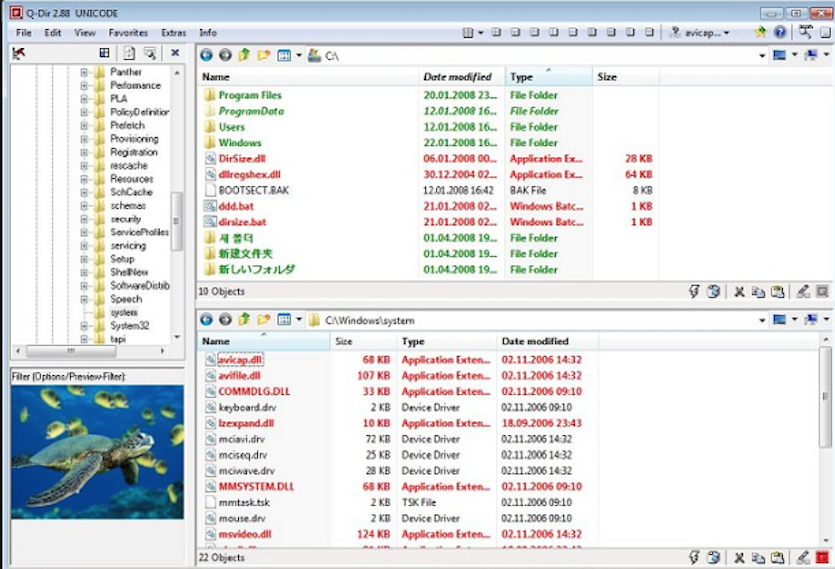
Task: Select the SoftwareDistrib folder in the tree
Action: click(x=140, y=286)
